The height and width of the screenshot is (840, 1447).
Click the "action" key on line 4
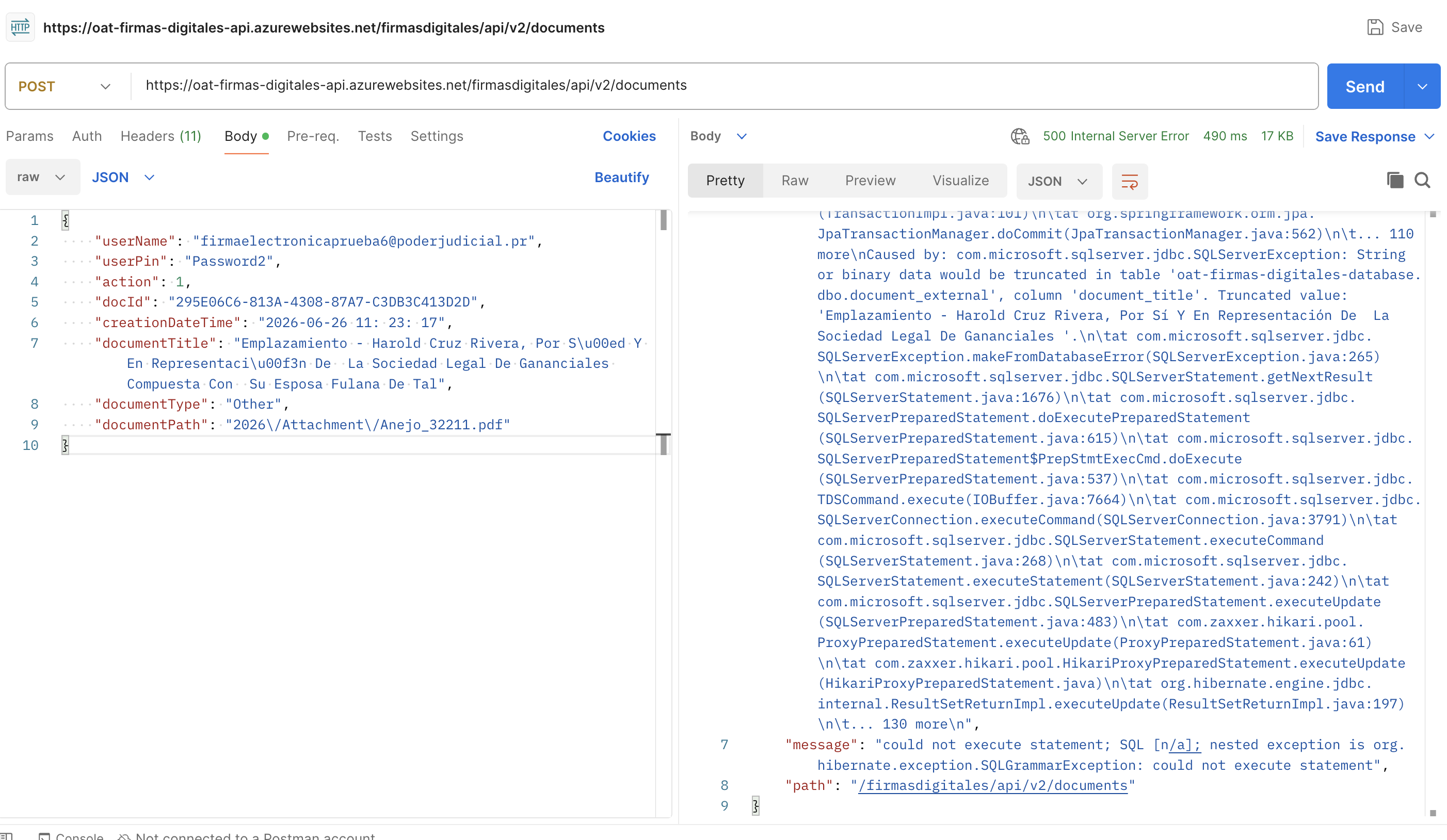click(x=126, y=282)
